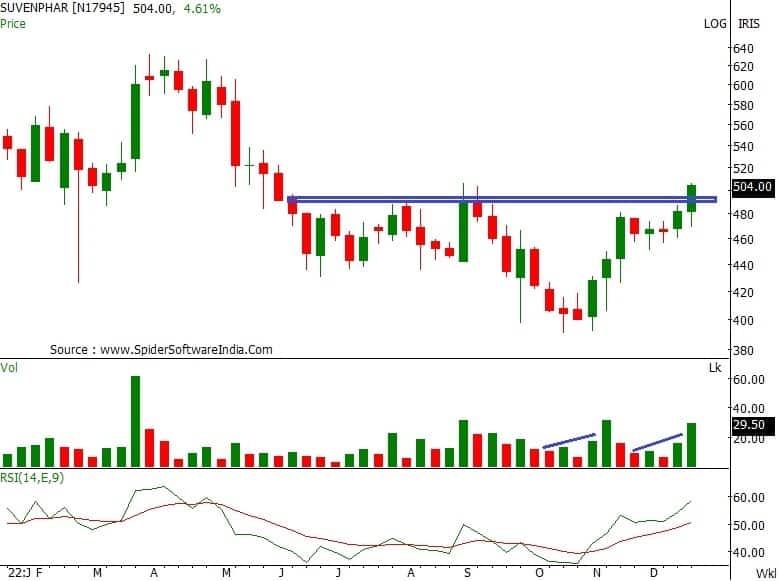Click the 520 price axis label
The image size is (779, 581).
[743, 168]
